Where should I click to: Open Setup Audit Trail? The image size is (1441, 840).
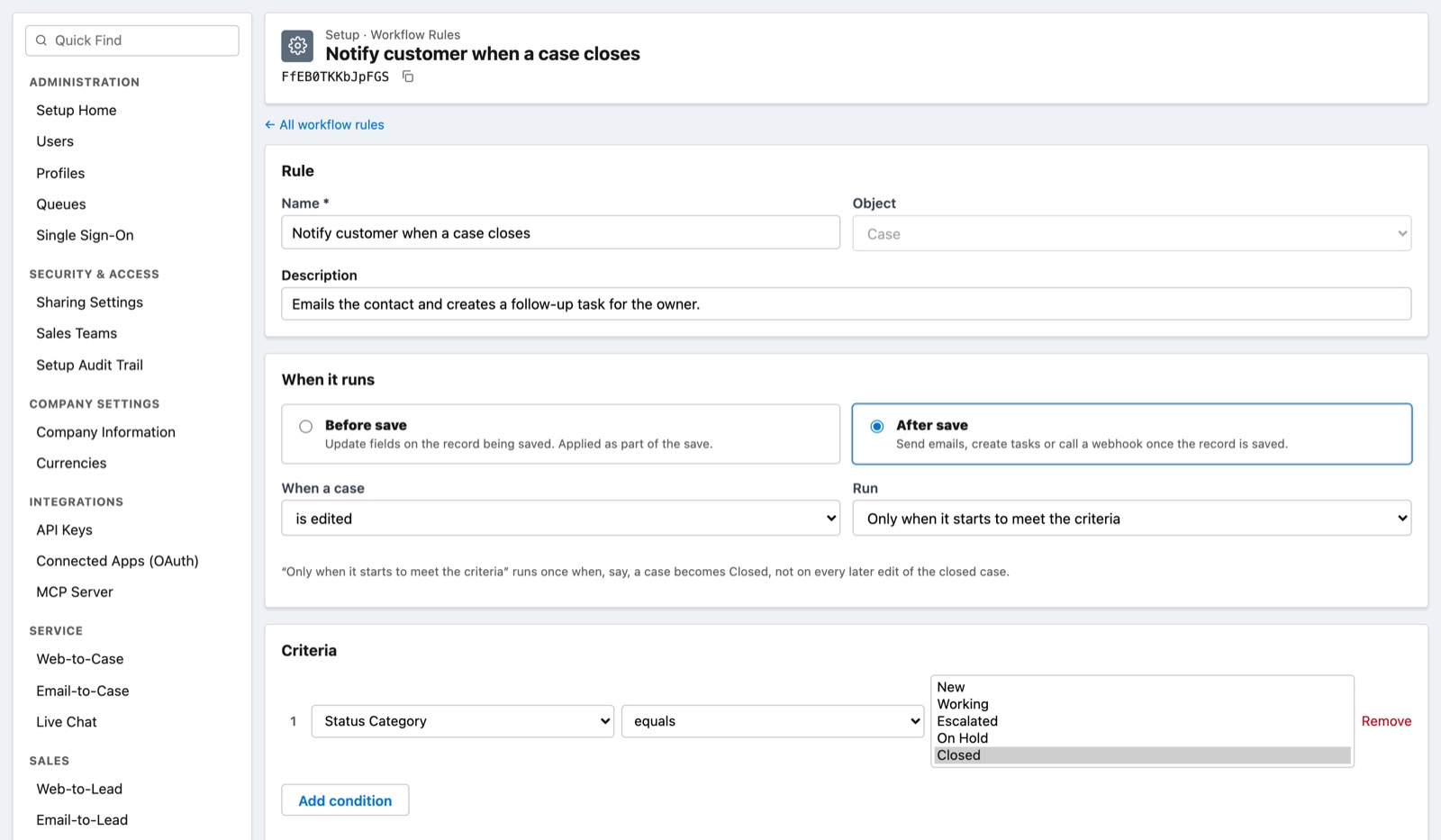tap(89, 365)
